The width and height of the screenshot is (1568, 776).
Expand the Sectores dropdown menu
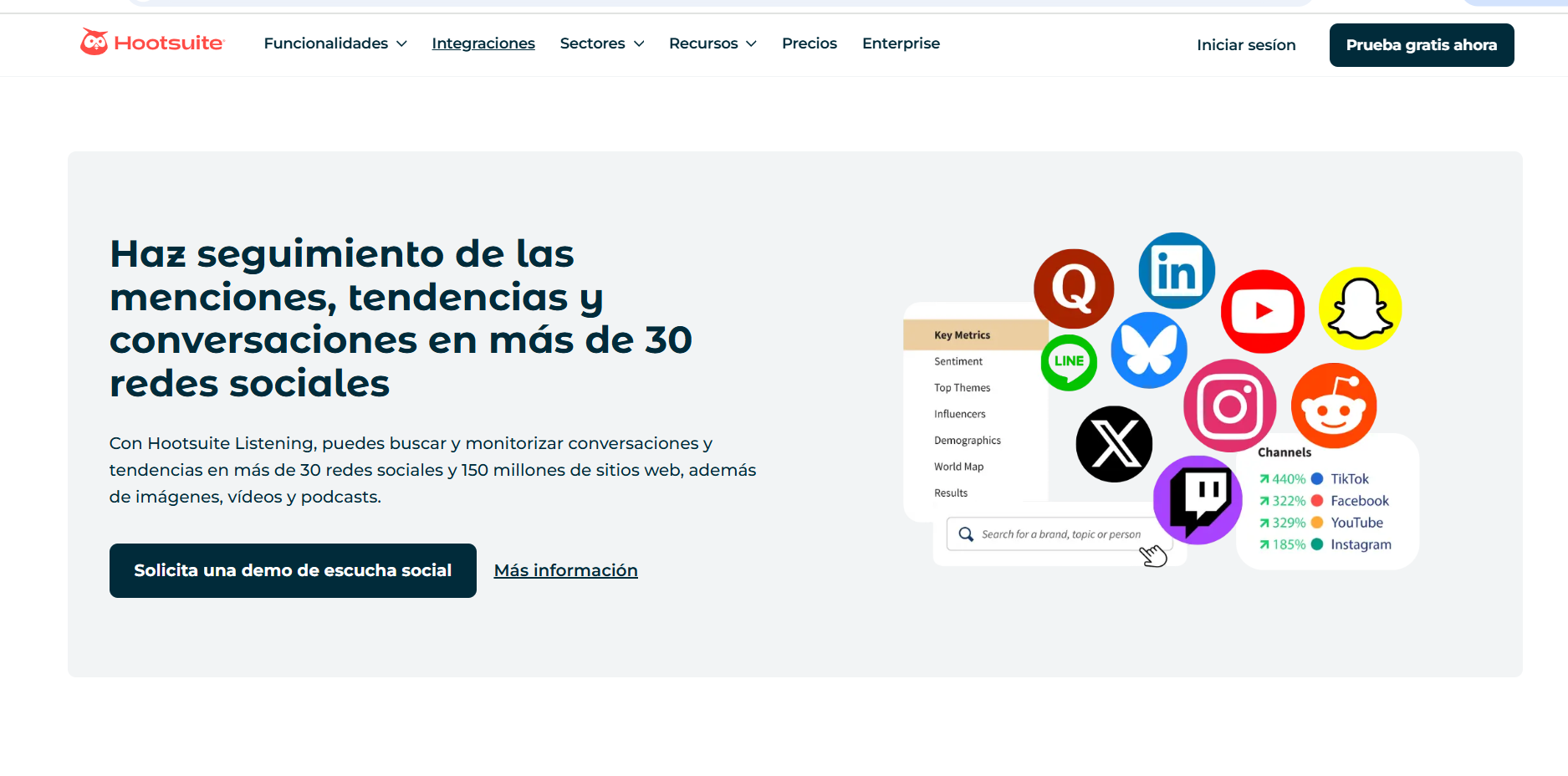click(x=601, y=43)
